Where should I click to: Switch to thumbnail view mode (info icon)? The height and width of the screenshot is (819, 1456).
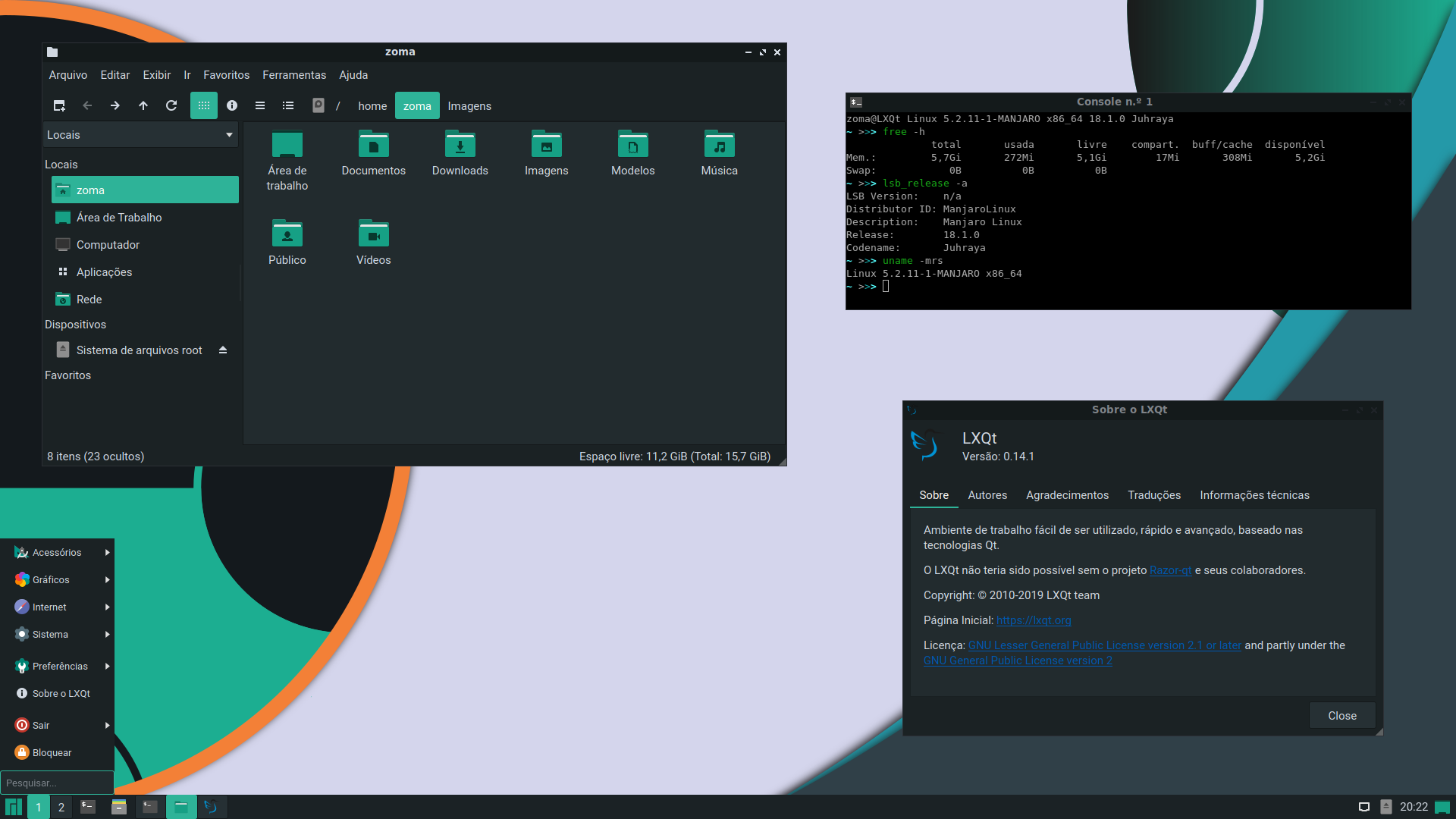pyautogui.click(x=232, y=105)
